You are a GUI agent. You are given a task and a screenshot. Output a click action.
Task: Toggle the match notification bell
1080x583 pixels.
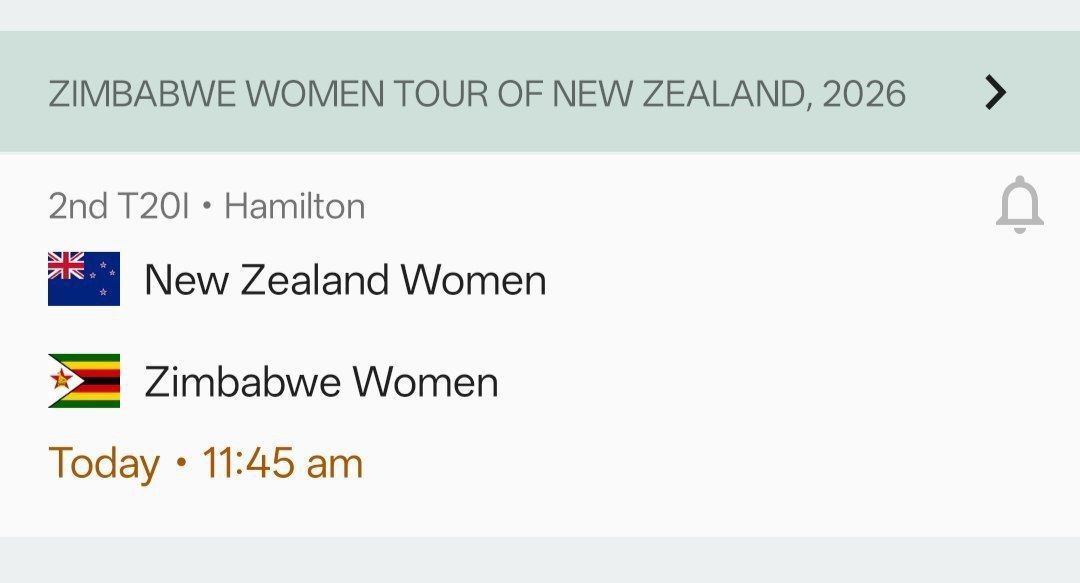click(x=1019, y=205)
